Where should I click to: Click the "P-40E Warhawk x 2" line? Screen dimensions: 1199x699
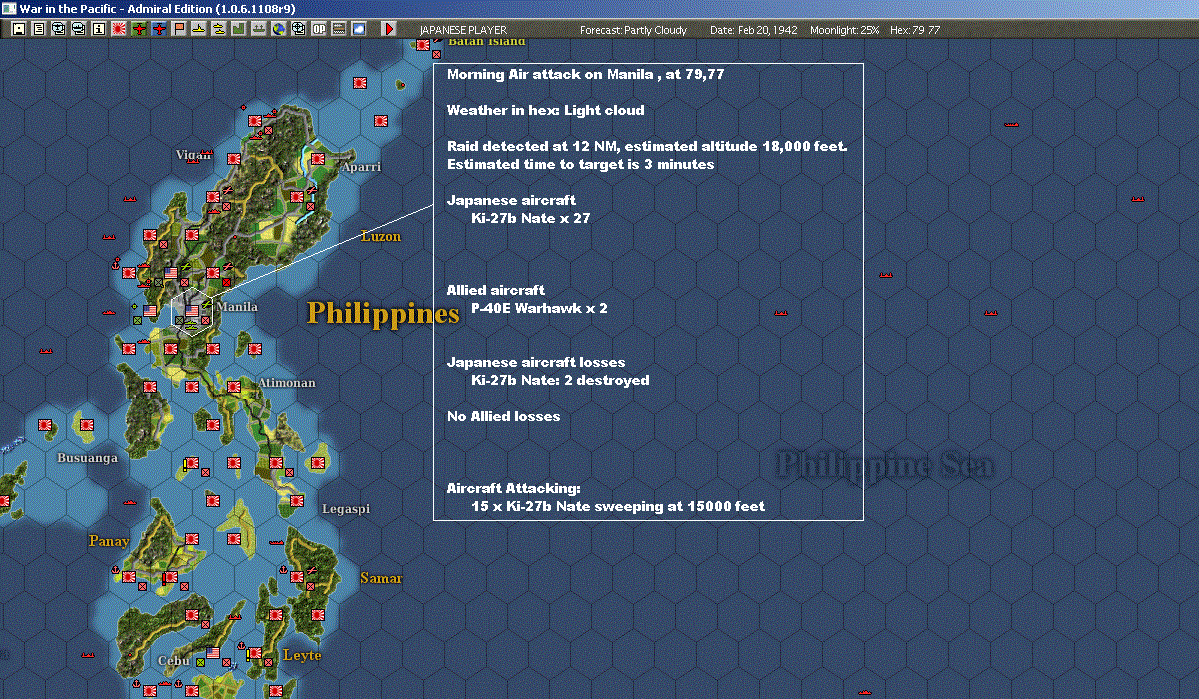click(x=539, y=308)
